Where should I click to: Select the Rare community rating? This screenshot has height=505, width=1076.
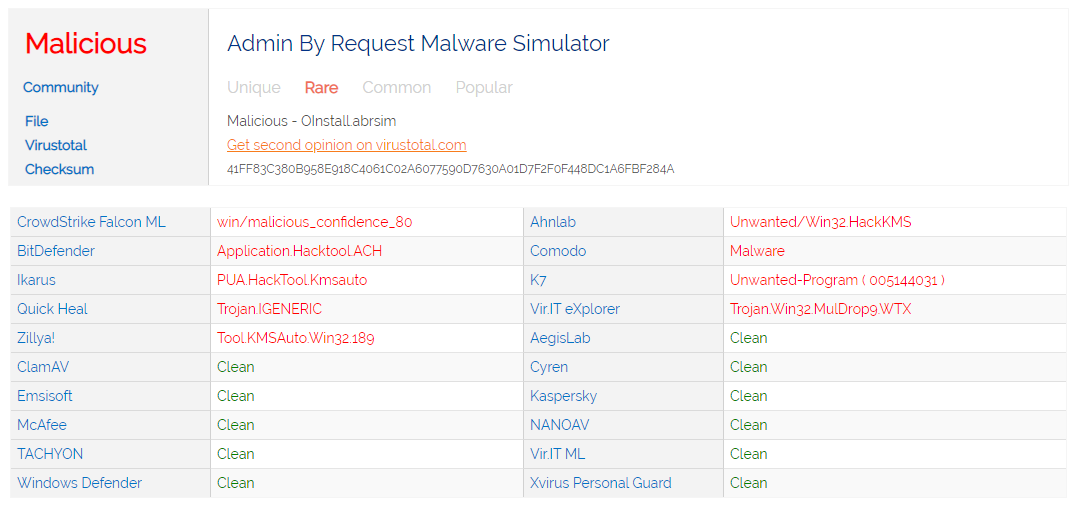coord(321,87)
